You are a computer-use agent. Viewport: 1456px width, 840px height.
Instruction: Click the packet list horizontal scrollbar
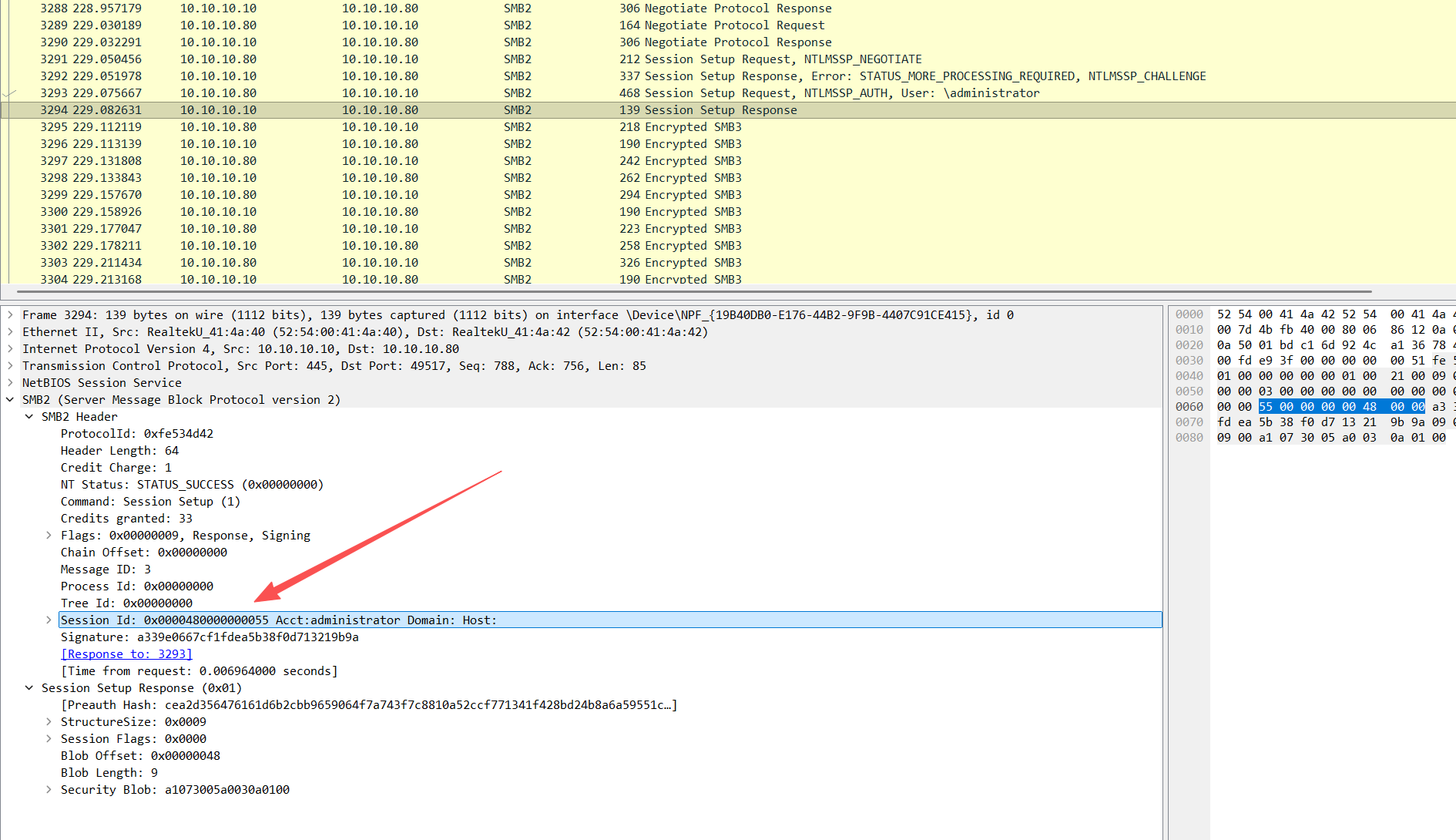(x=693, y=292)
